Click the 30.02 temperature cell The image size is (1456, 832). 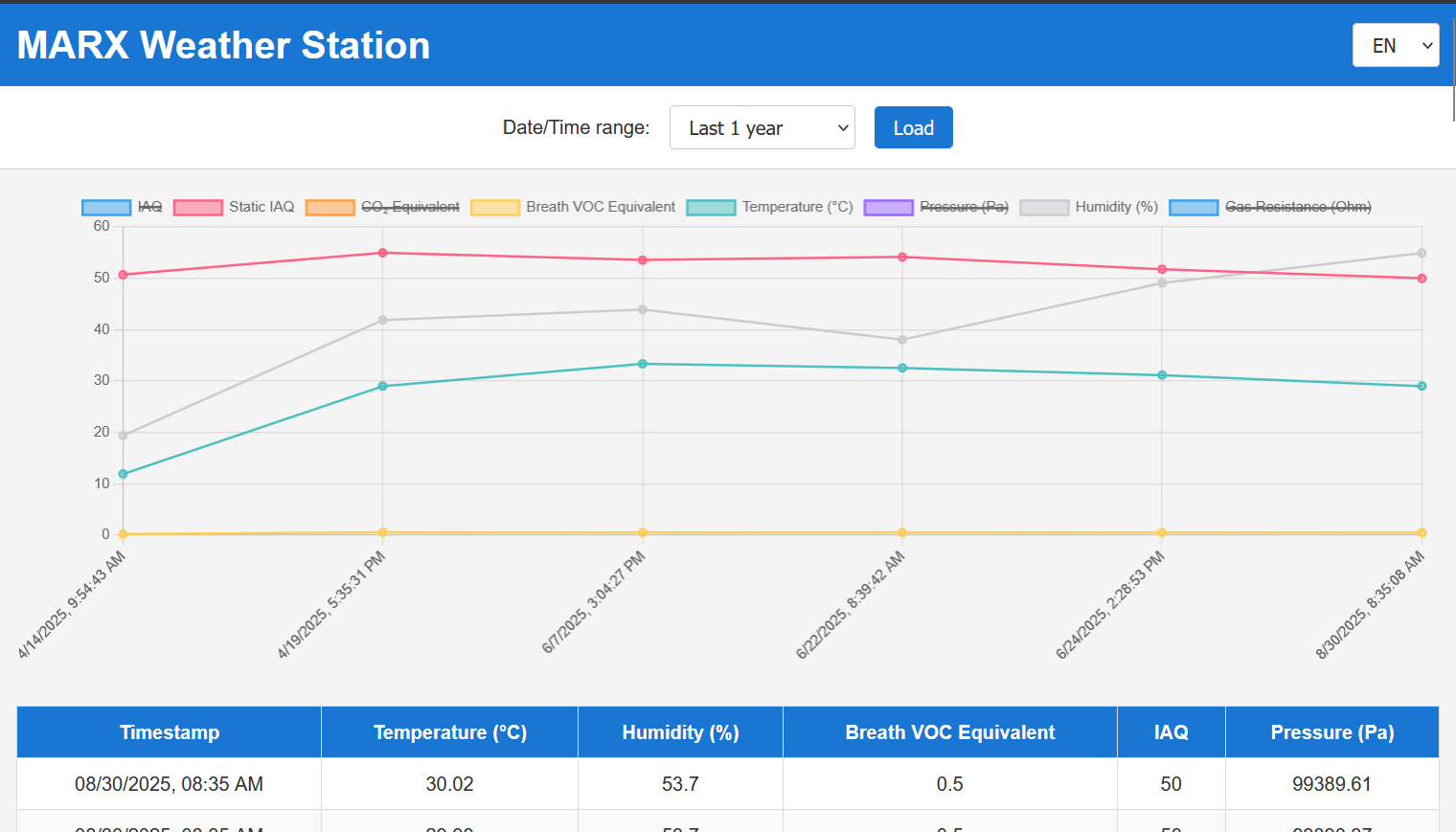click(x=450, y=784)
